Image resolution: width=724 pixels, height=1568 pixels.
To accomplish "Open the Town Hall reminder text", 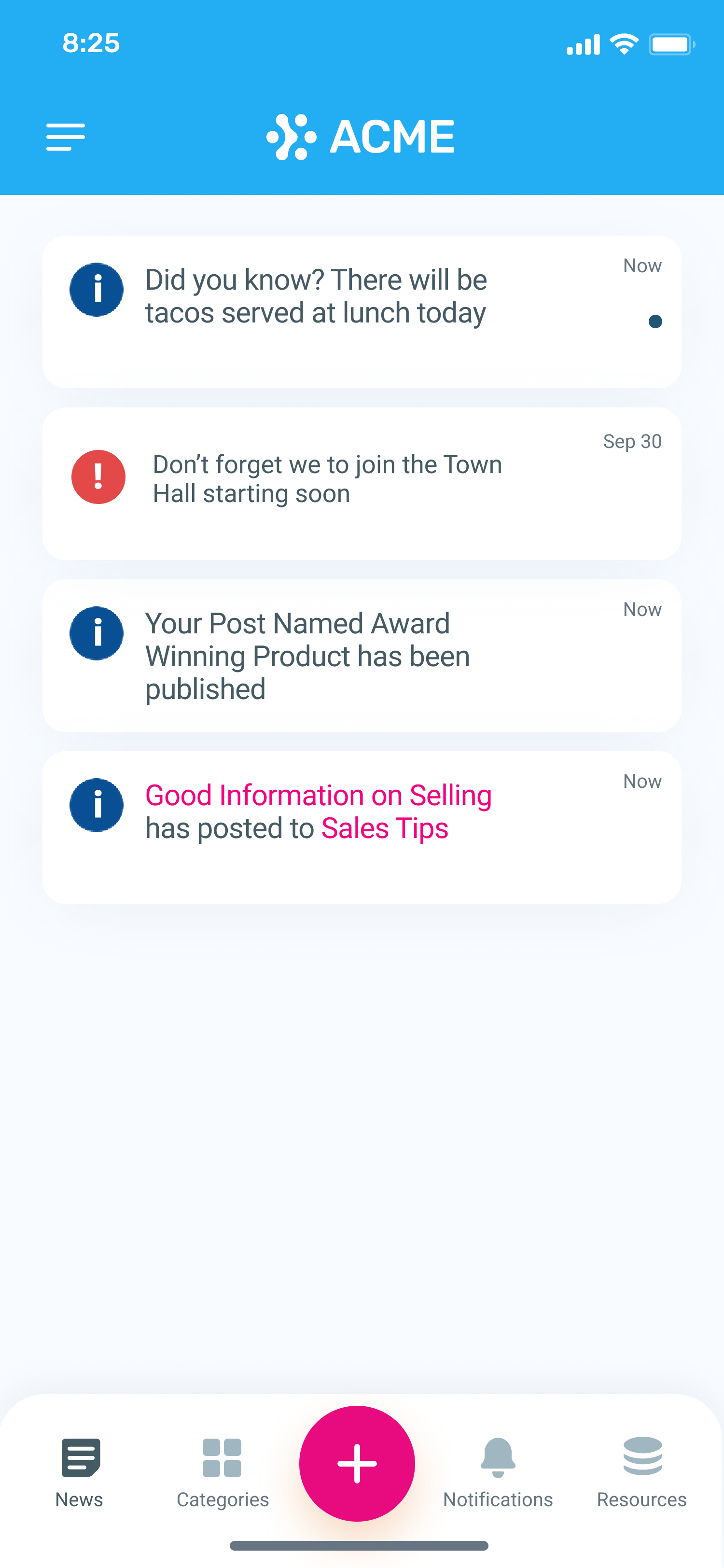I will point(327,479).
